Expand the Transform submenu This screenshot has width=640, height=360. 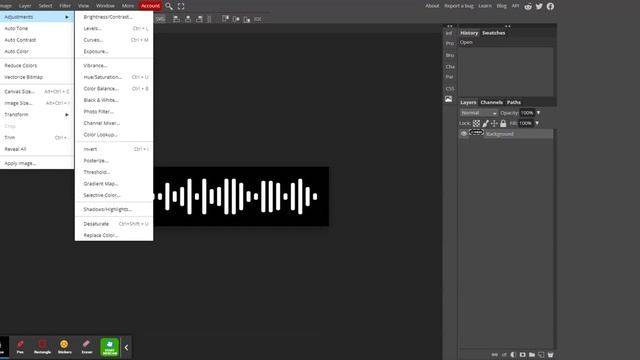37,115
